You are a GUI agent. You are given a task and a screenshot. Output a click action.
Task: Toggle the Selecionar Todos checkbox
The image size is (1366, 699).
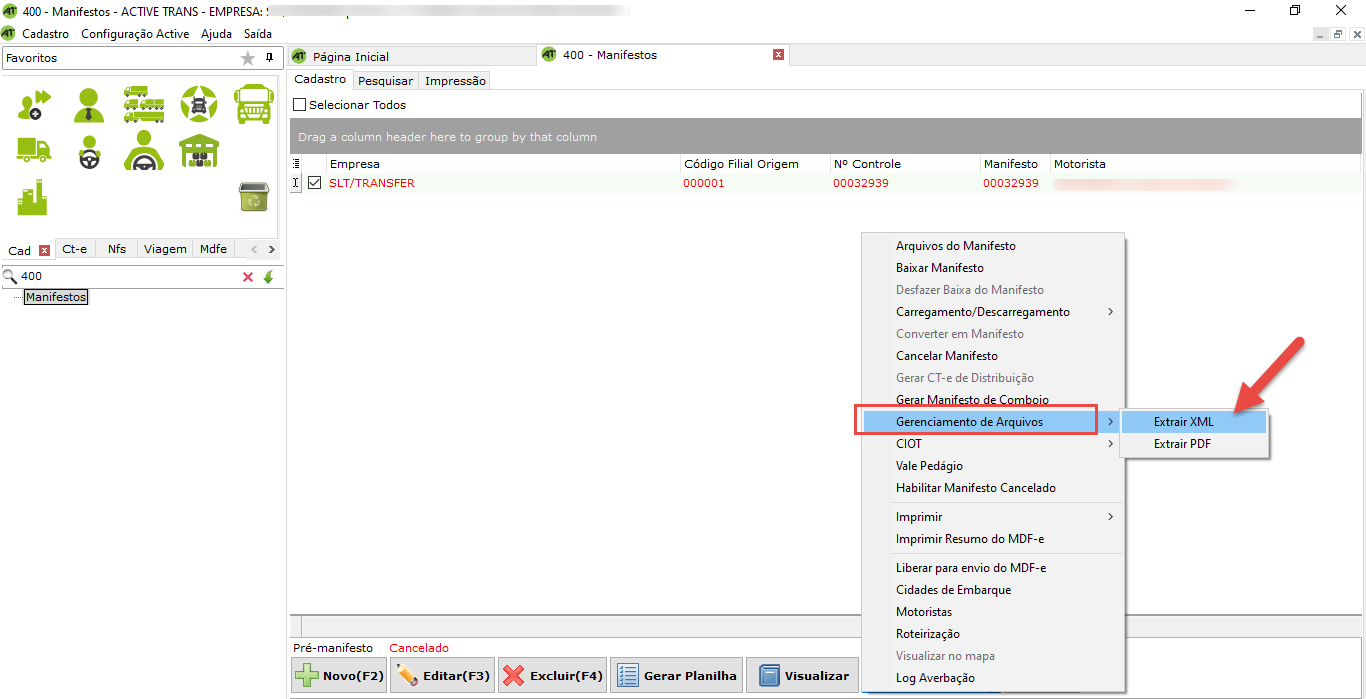(299, 105)
